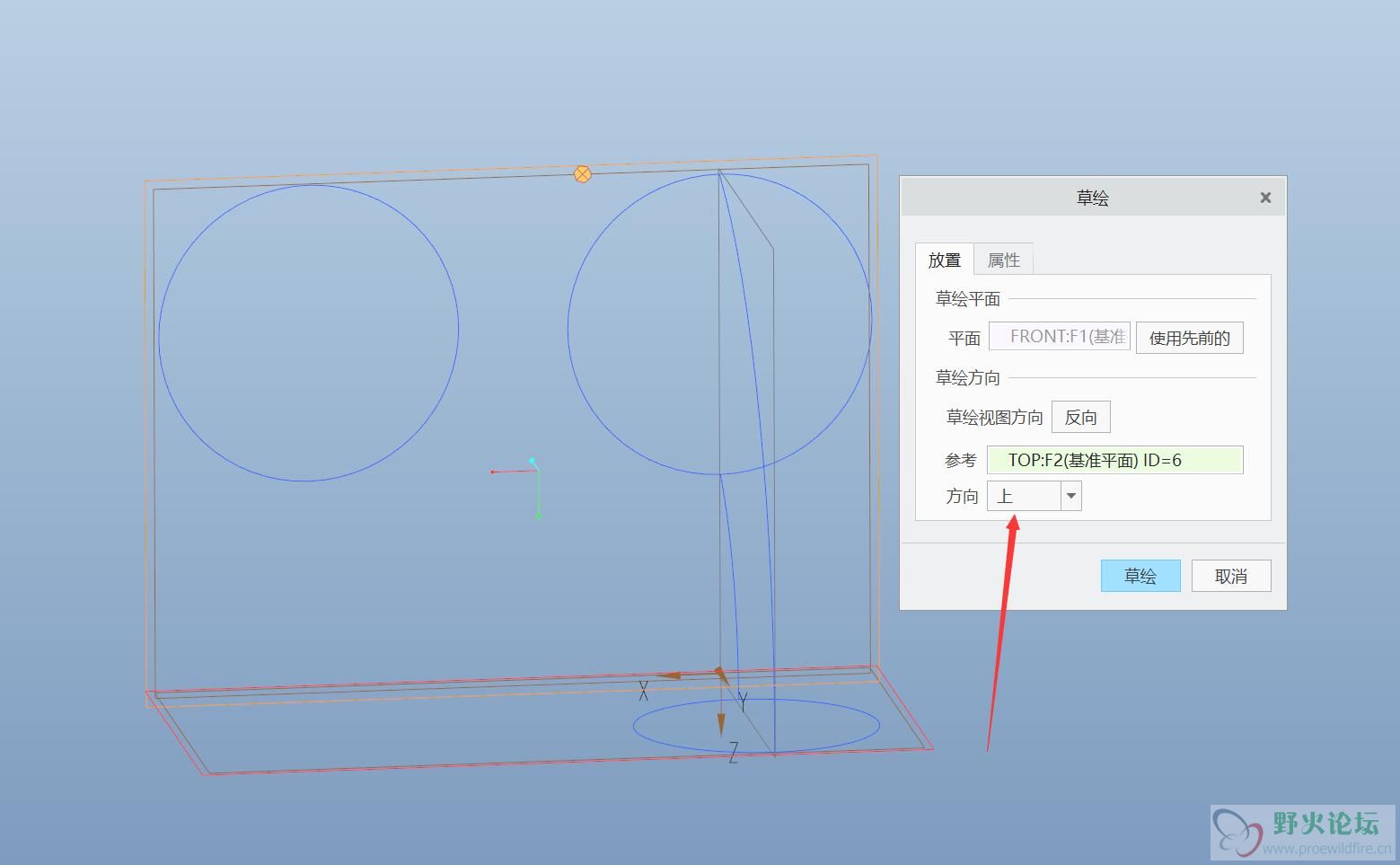Click the Y axis label in viewport

point(743,702)
